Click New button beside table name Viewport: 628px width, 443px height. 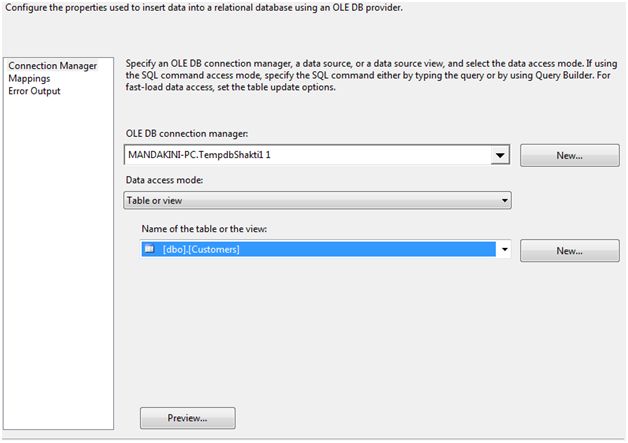coord(569,250)
